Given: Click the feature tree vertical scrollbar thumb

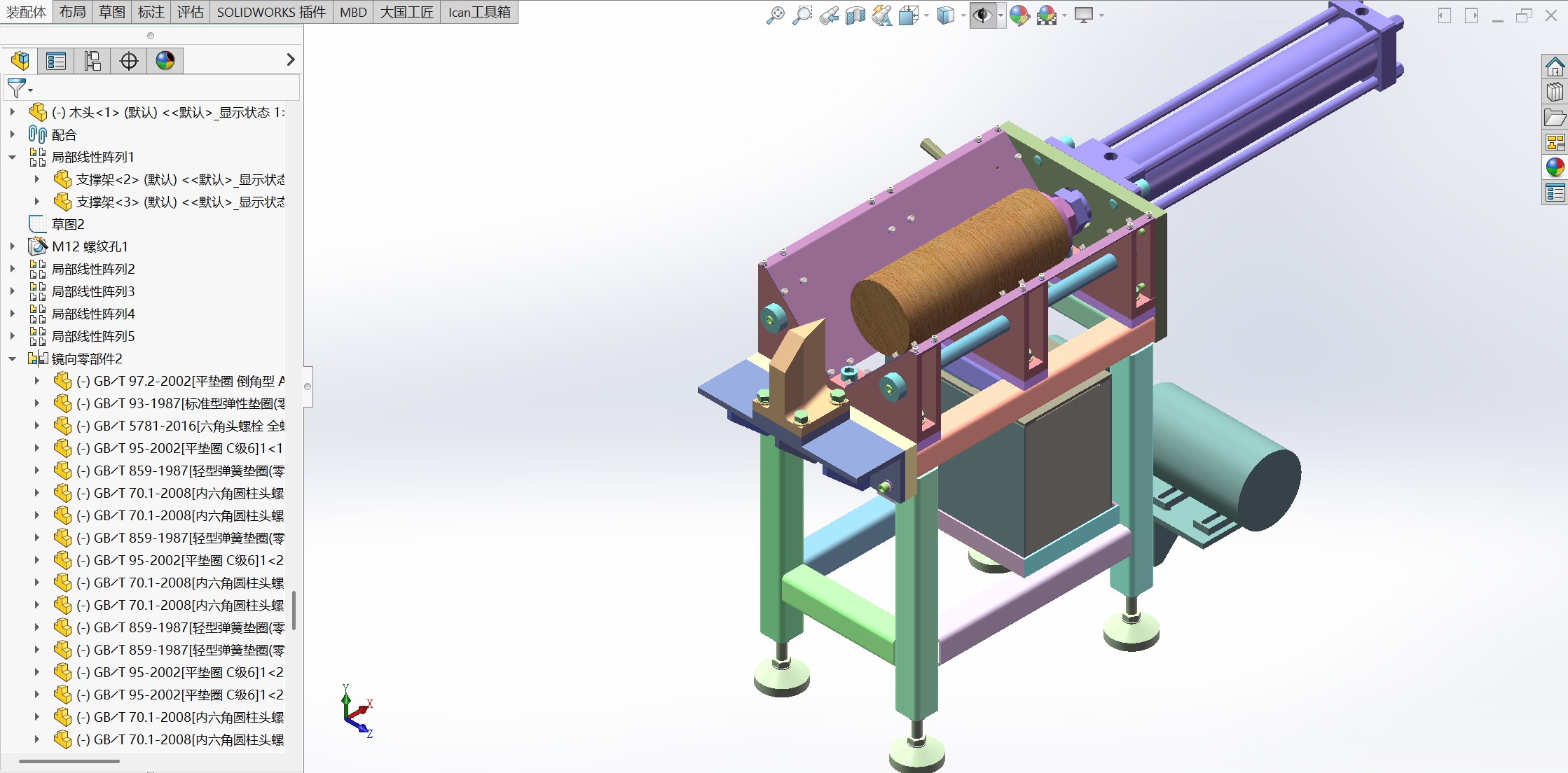Looking at the screenshot, I should coord(294,611).
